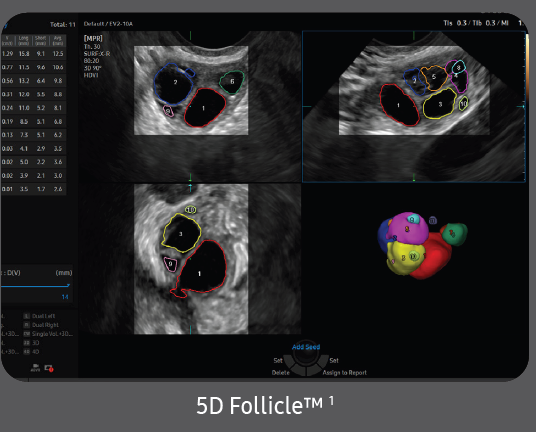Viewport: 536px width, 432px height.
Task: Click the camera icon at bottom left
Action: 35,368
